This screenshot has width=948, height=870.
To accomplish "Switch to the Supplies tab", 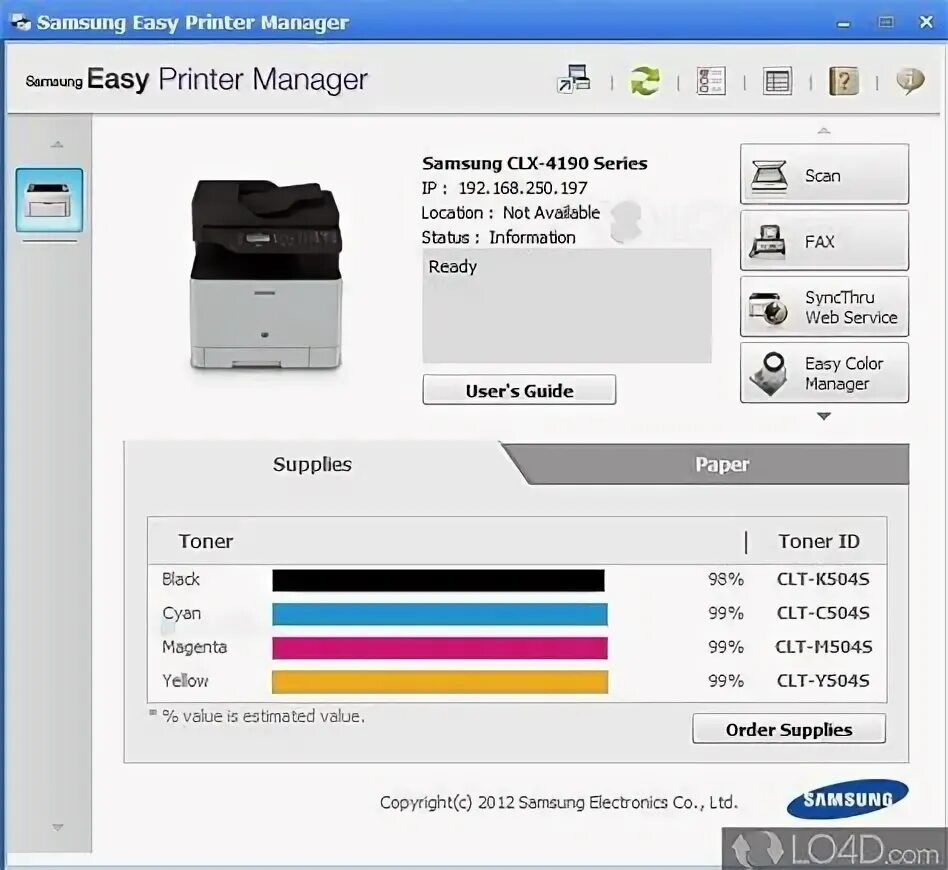I will point(312,464).
